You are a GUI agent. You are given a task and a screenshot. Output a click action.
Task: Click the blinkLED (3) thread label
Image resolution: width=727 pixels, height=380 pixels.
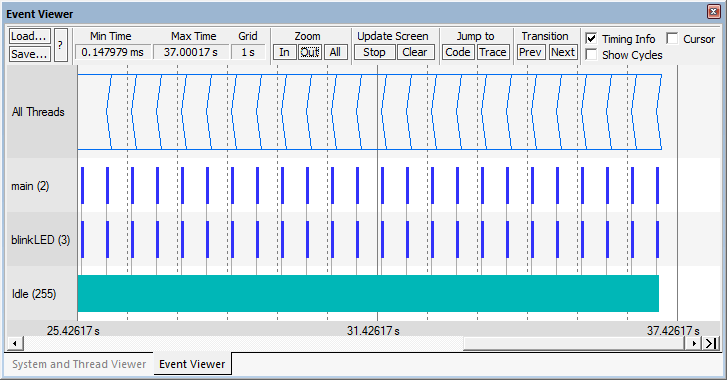pyautogui.click(x=41, y=240)
